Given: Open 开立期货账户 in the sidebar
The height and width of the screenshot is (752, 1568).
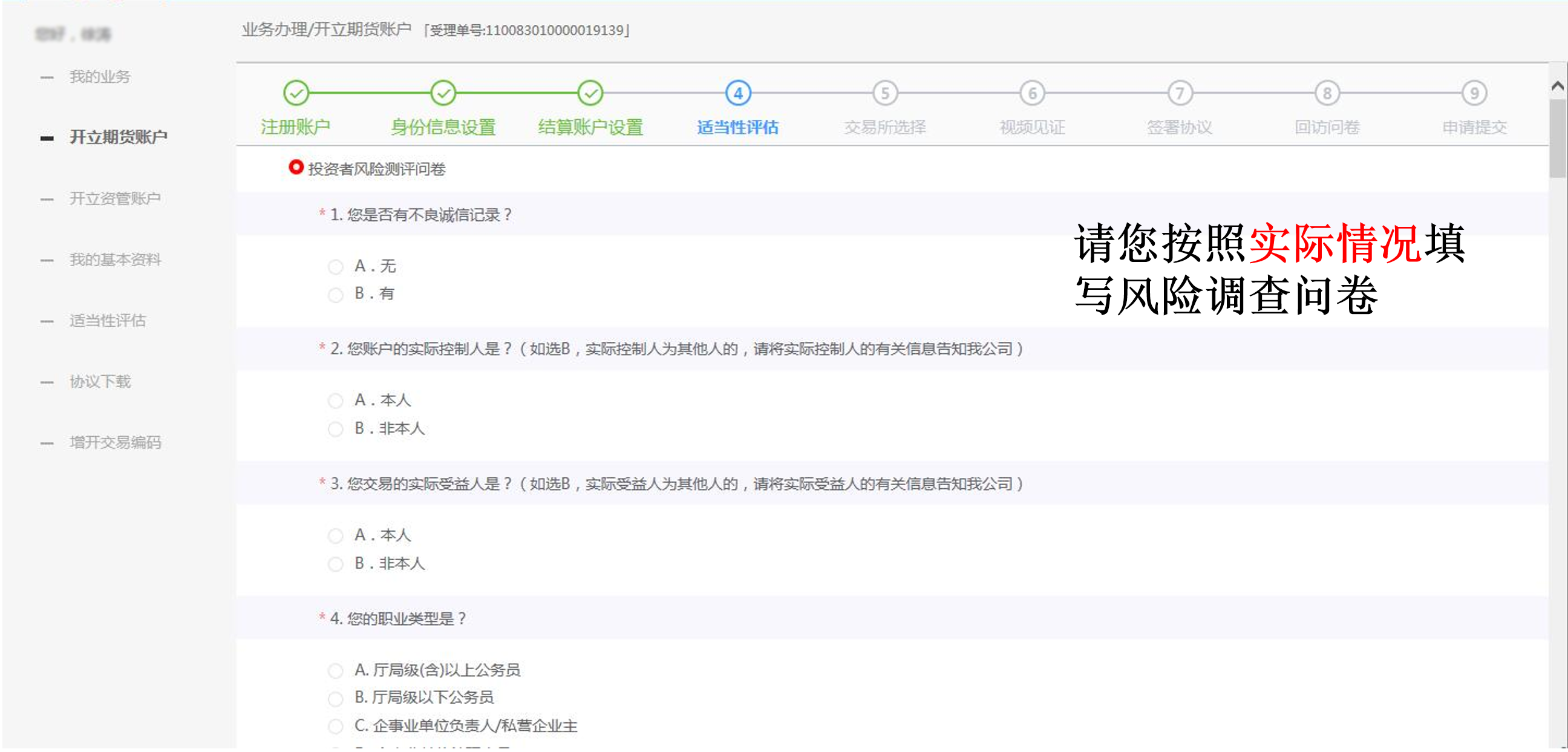Looking at the screenshot, I should [x=118, y=137].
